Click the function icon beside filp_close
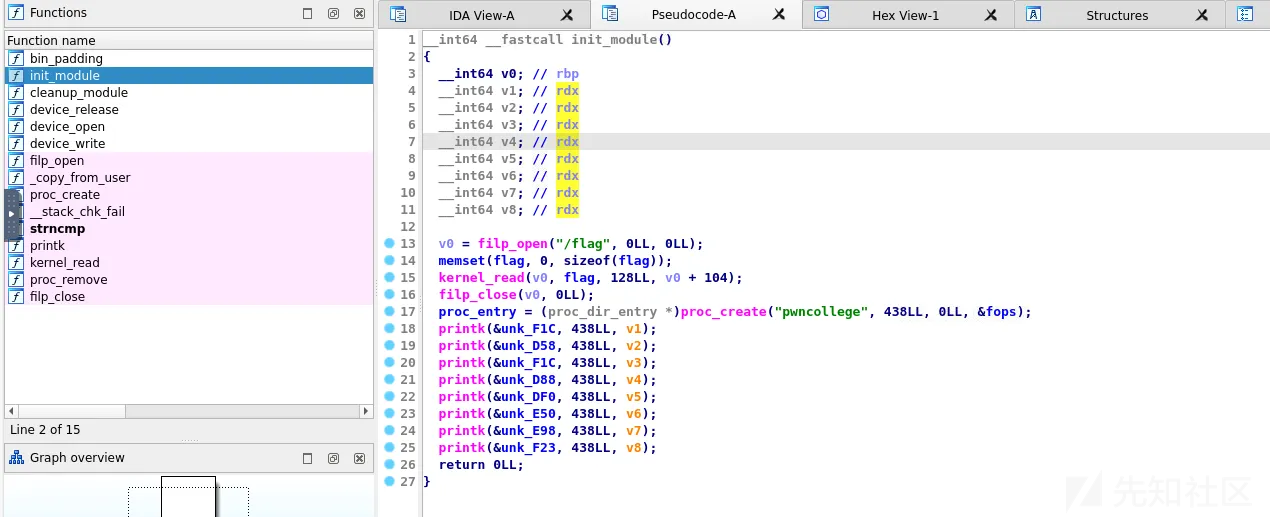 tap(16, 297)
